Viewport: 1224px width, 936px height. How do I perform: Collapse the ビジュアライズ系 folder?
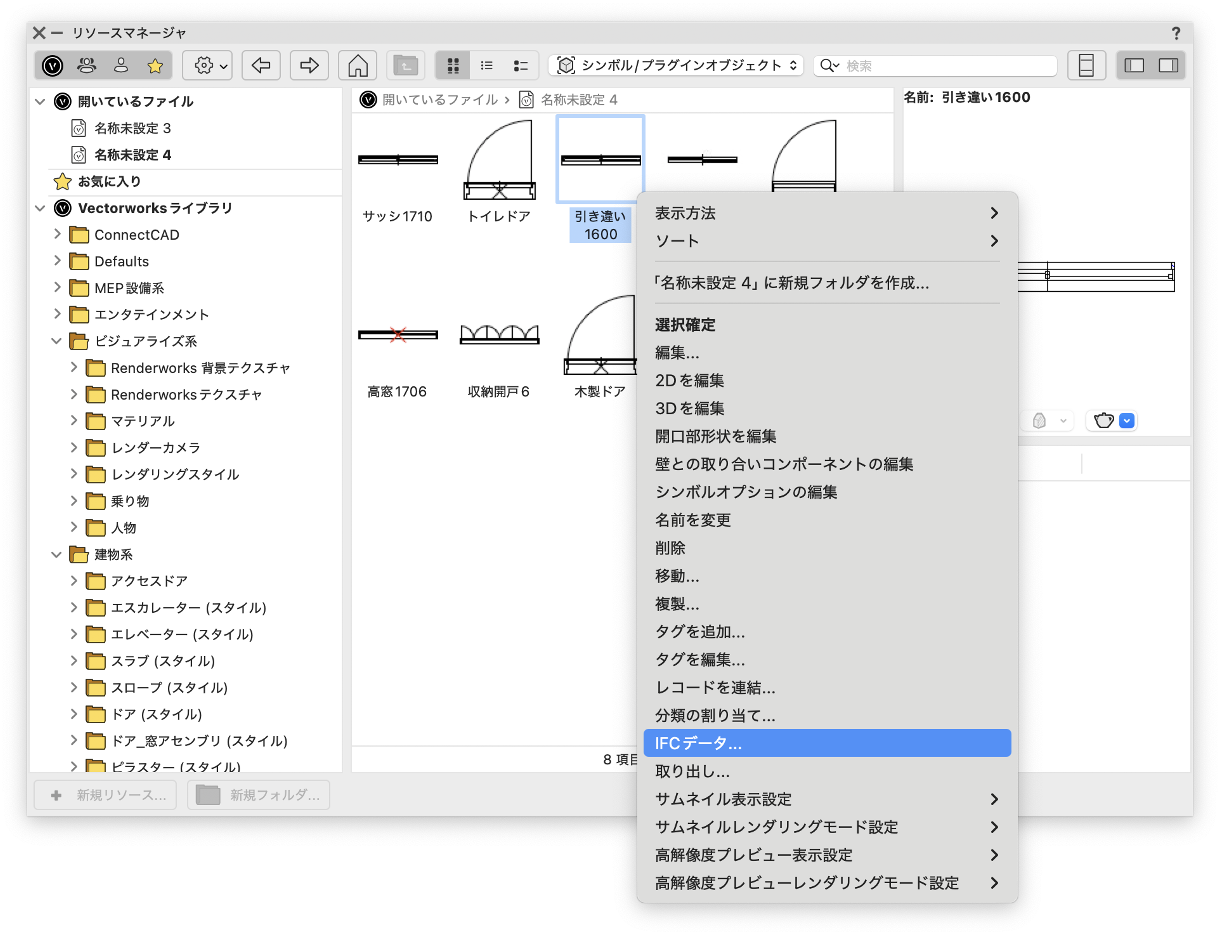57,341
